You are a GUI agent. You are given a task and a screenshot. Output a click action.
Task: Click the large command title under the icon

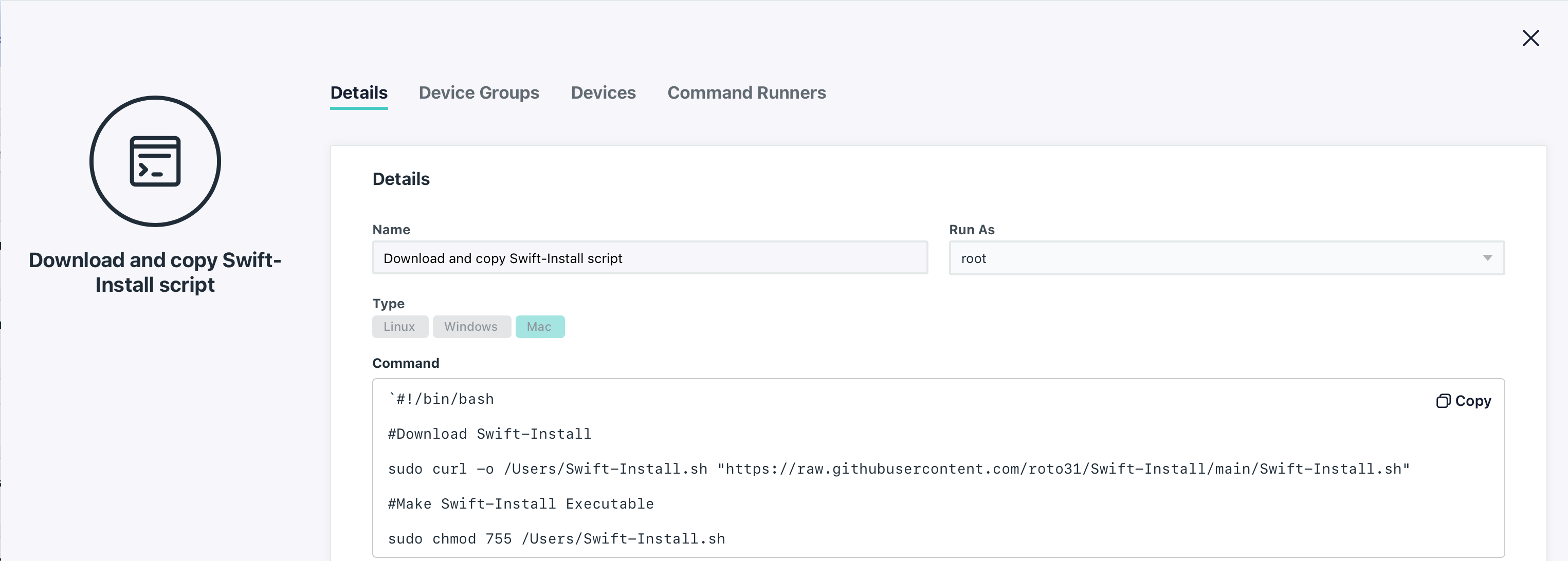pos(155,272)
